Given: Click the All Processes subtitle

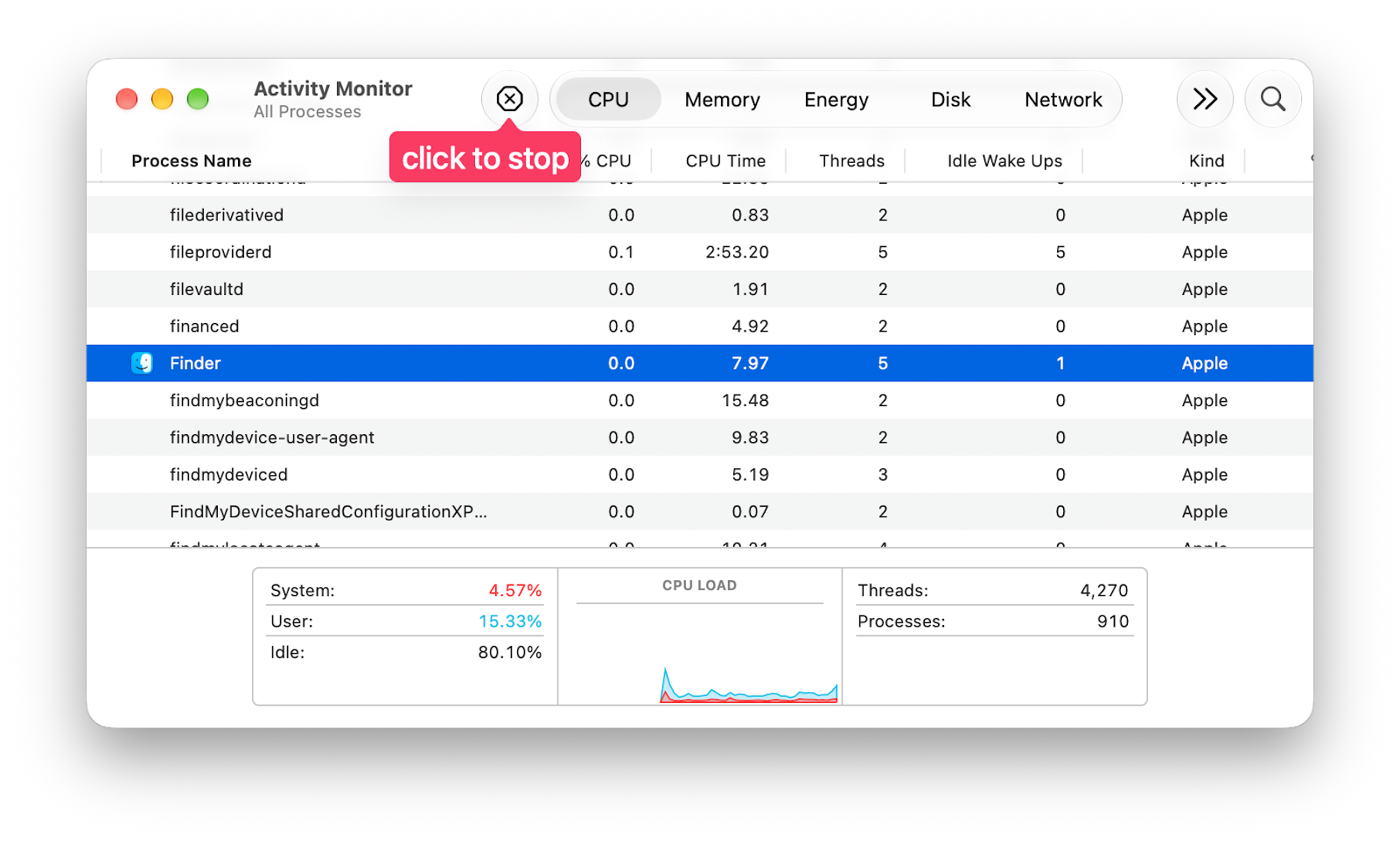Looking at the screenshot, I should (x=307, y=112).
